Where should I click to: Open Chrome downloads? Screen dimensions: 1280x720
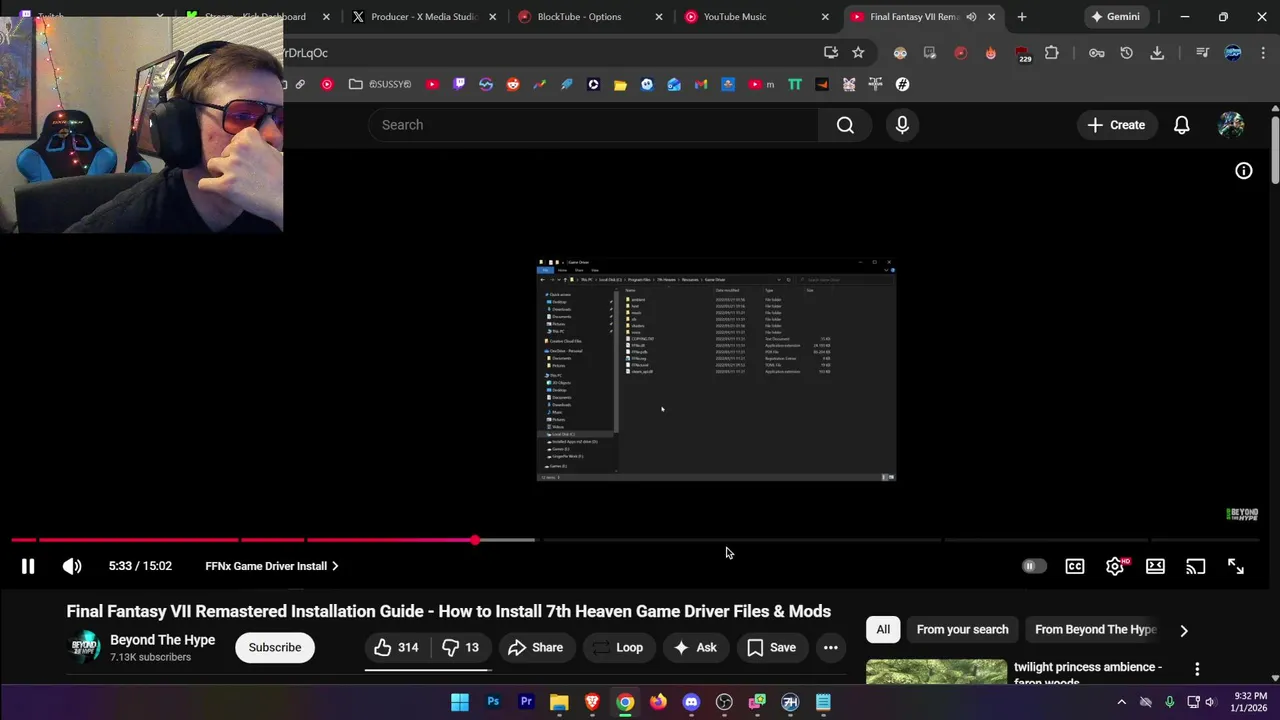tap(1157, 53)
